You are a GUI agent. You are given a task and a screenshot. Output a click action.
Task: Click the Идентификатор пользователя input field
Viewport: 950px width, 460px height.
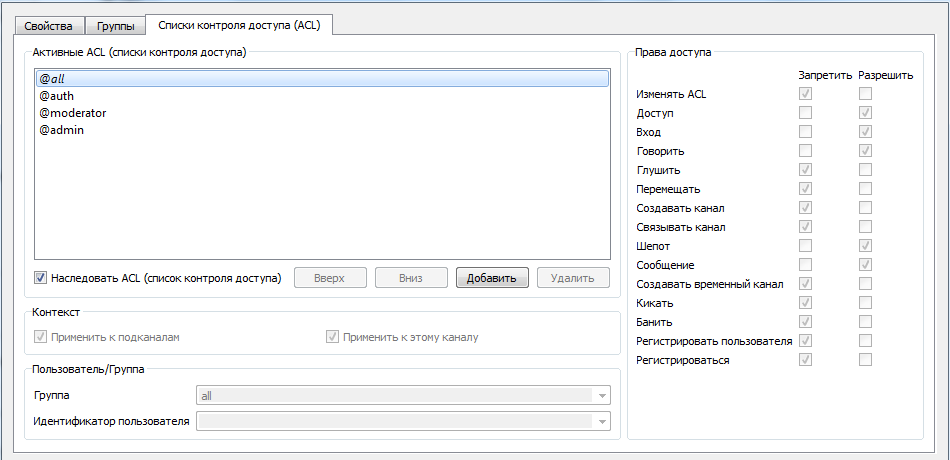pyautogui.click(x=395, y=422)
